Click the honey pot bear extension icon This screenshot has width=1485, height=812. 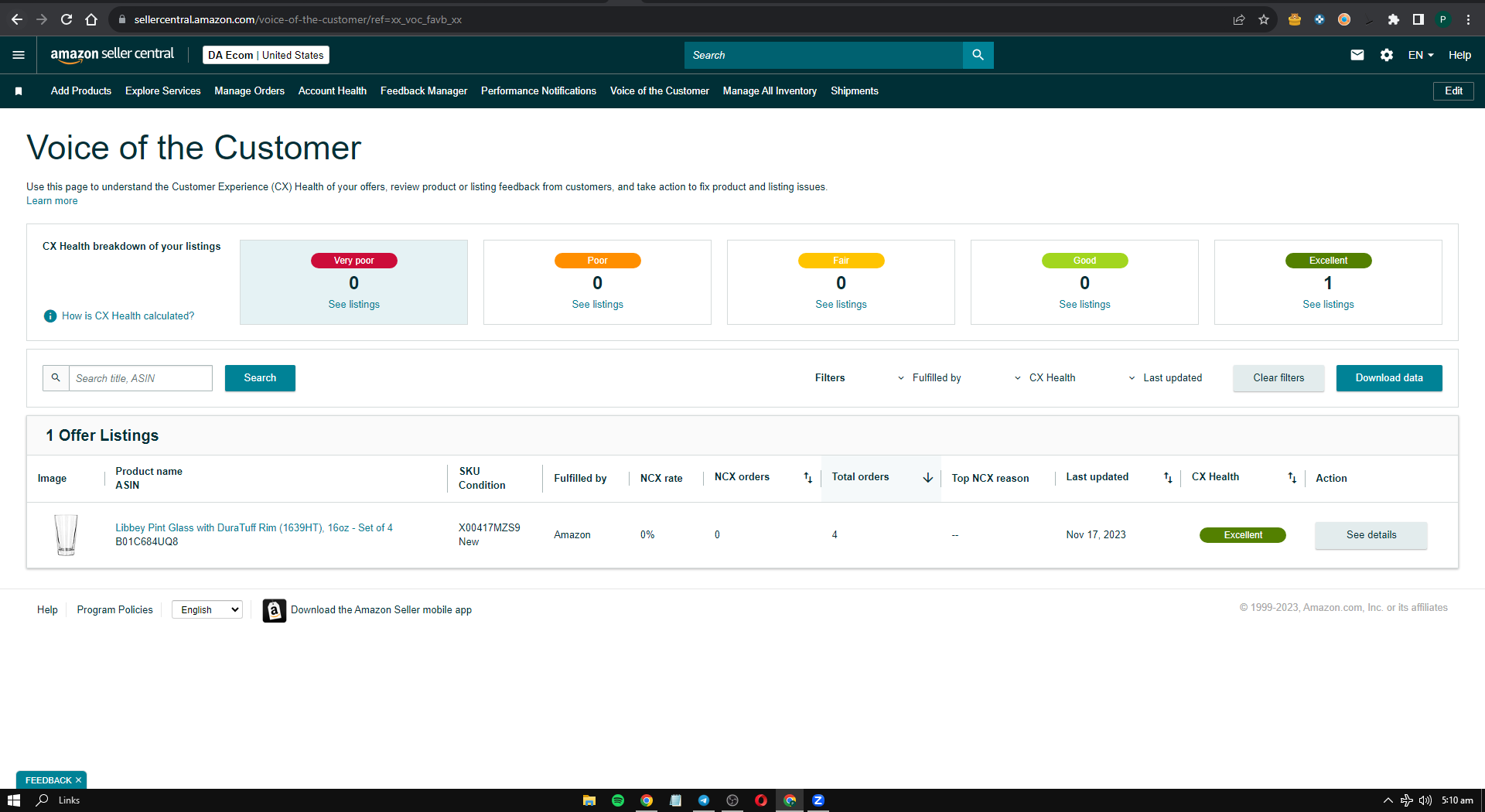(x=1295, y=19)
